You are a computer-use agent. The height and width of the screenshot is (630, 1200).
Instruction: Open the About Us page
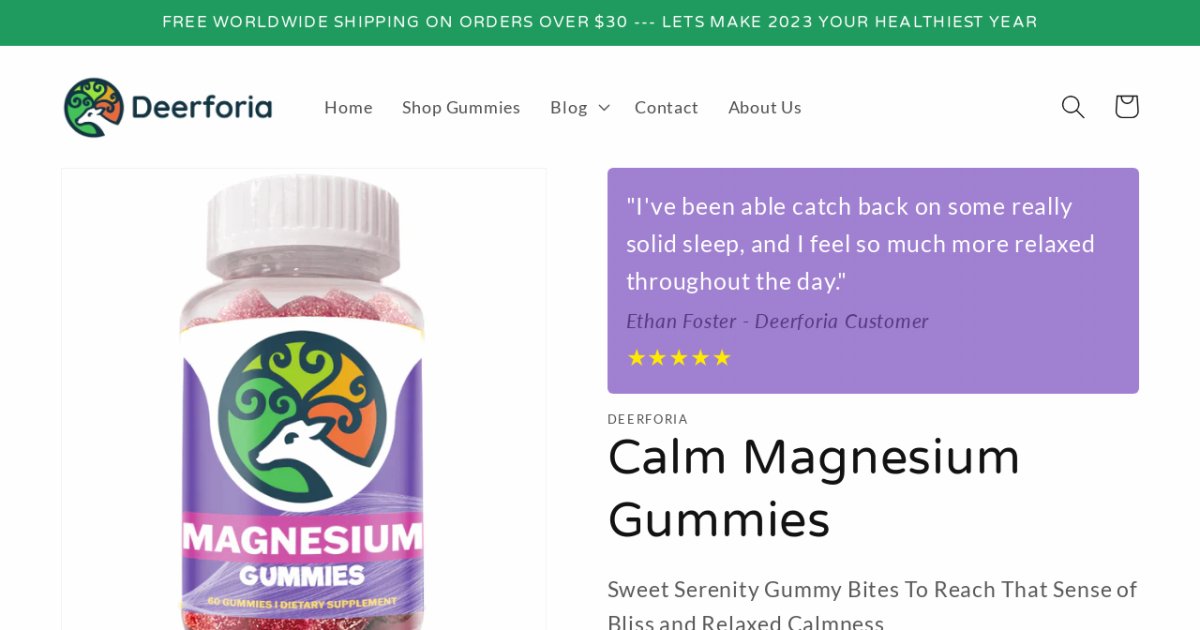point(765,107)
